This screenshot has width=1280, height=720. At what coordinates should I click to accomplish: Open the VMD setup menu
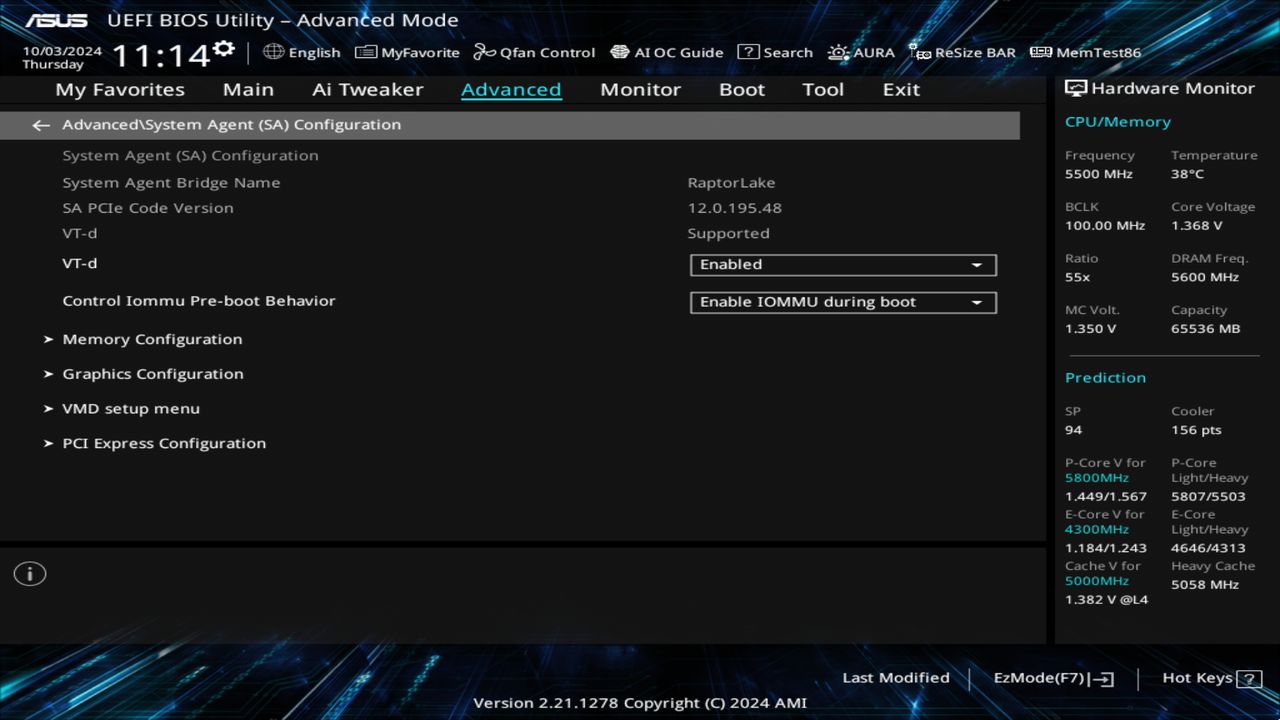[131, 408]
